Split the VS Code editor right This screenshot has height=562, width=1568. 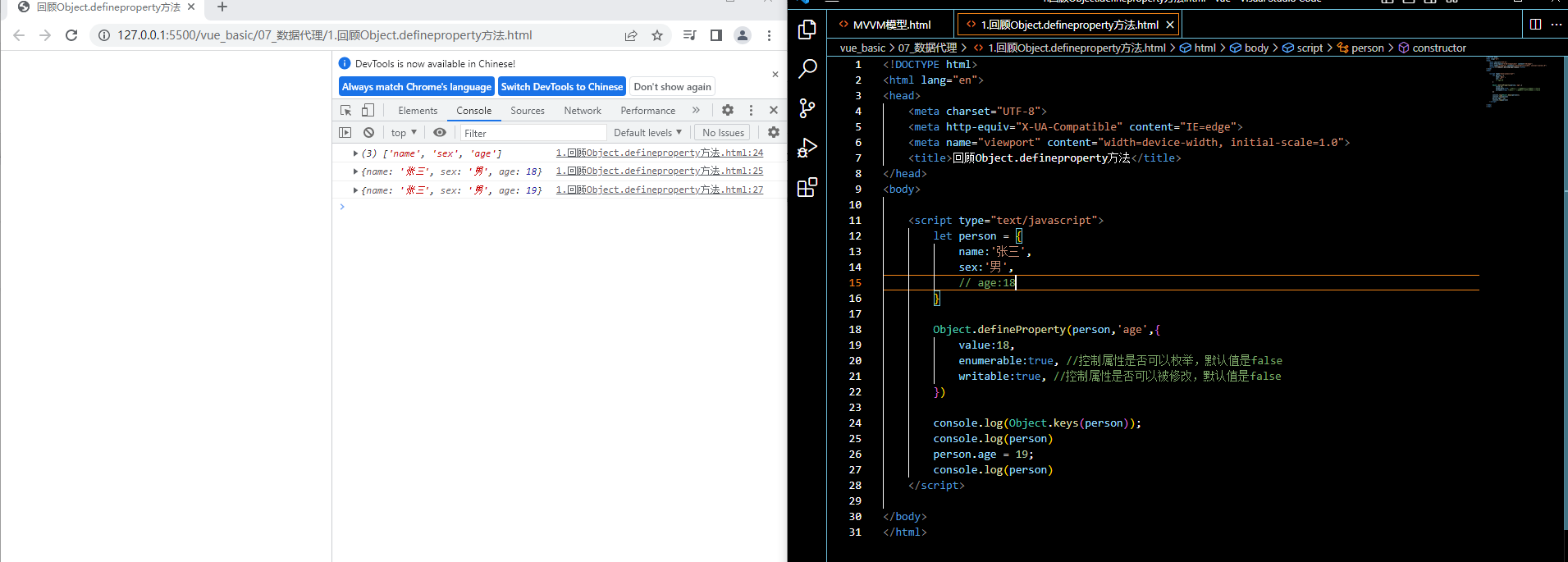tap(1535, 25)
